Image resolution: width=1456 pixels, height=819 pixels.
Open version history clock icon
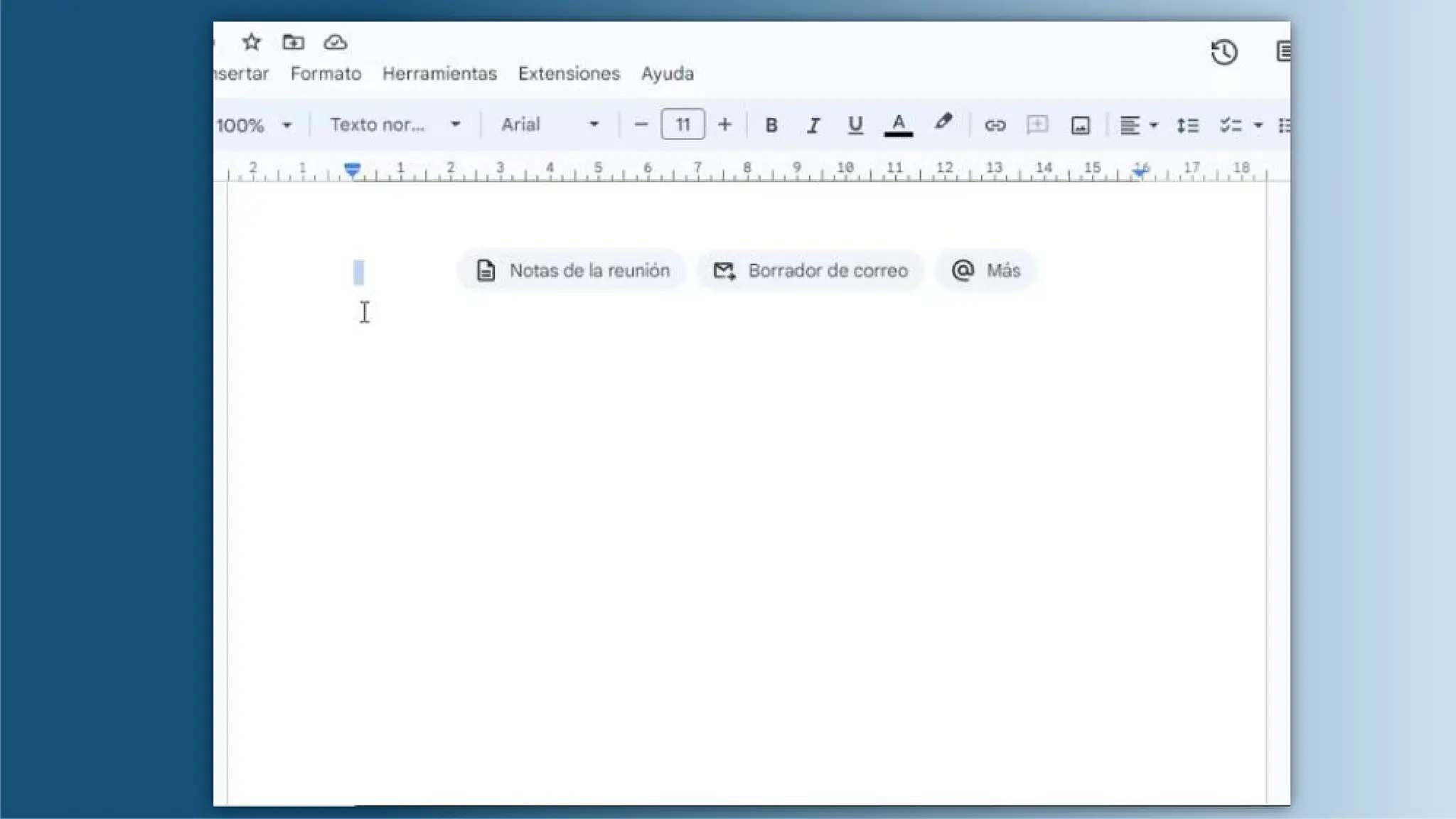(x=1224, y=52)
